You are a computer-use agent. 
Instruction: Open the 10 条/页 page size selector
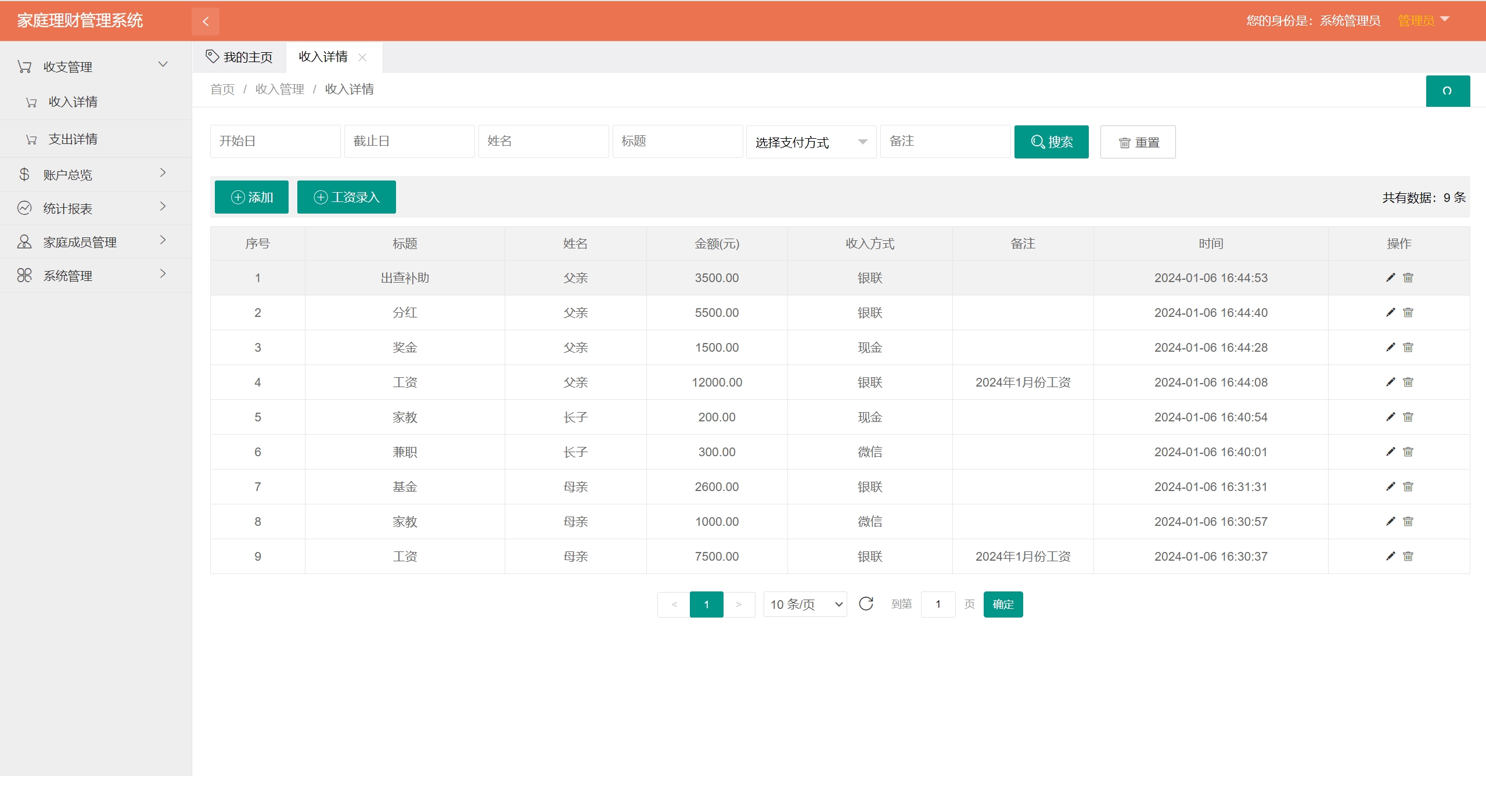coord(805,604)
